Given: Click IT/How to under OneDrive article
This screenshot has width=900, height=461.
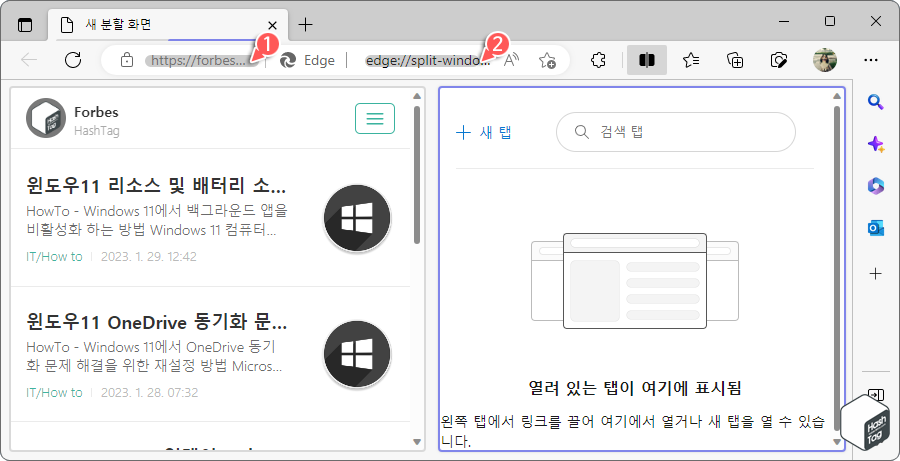Looking at the screenshot, I should [x=55, y=393].
